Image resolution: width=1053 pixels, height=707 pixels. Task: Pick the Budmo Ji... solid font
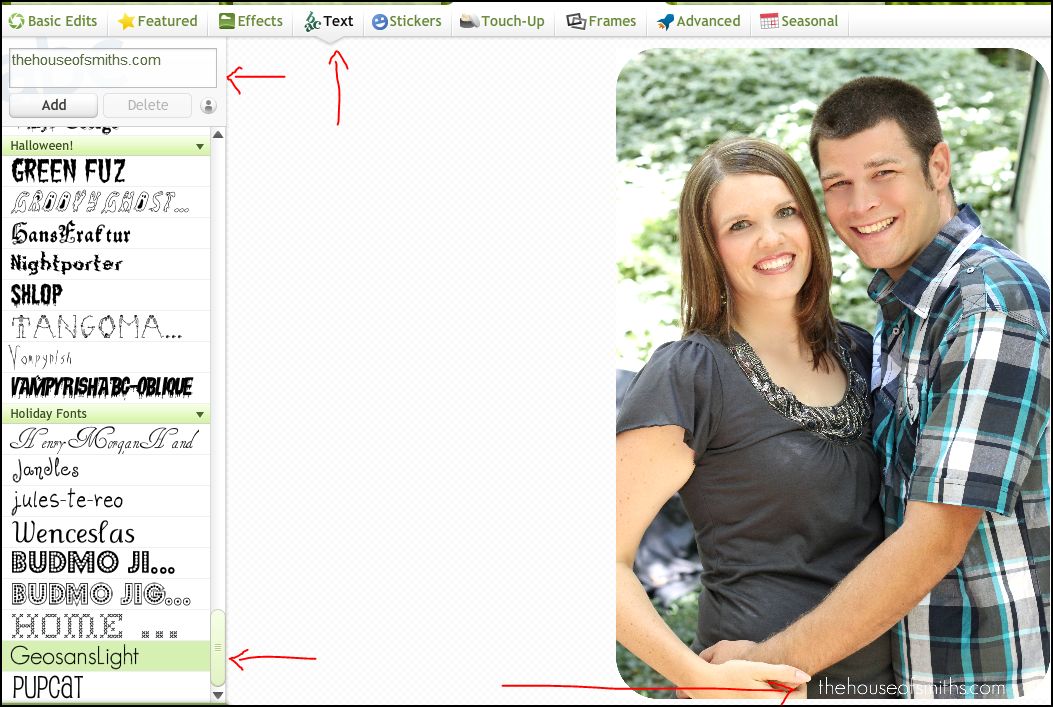click(106, 563)
